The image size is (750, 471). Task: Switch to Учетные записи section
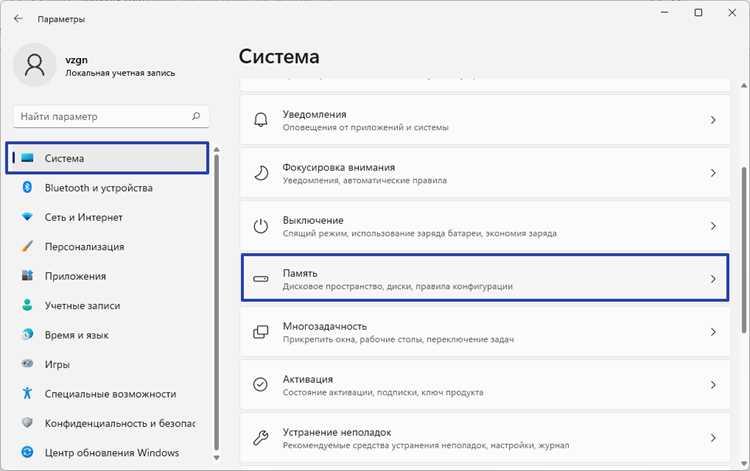(108, 305)
